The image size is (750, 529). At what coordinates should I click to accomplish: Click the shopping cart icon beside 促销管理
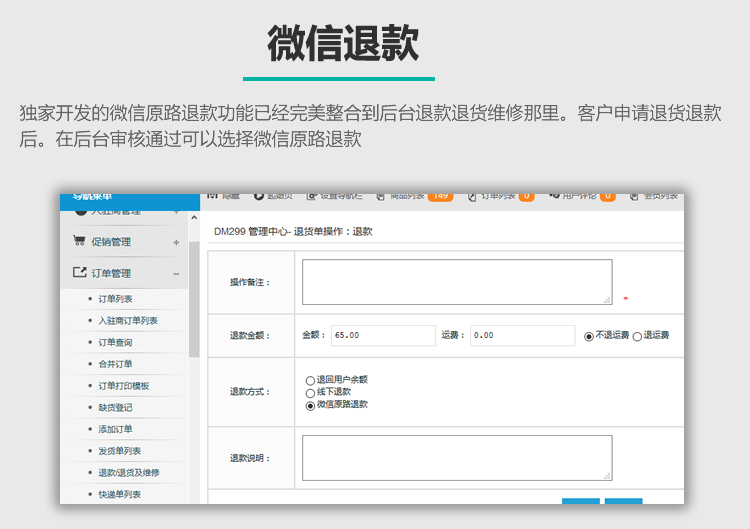(79, 241)
